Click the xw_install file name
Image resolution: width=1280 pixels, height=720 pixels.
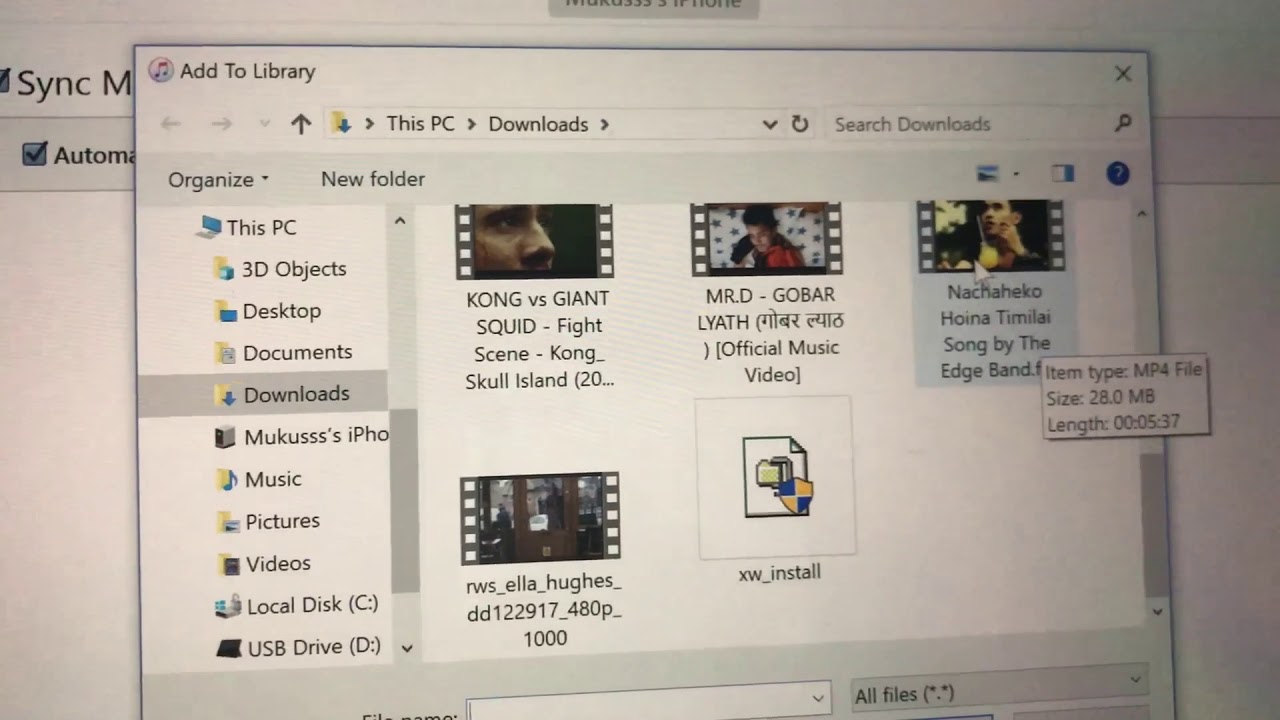click(780, 572)
